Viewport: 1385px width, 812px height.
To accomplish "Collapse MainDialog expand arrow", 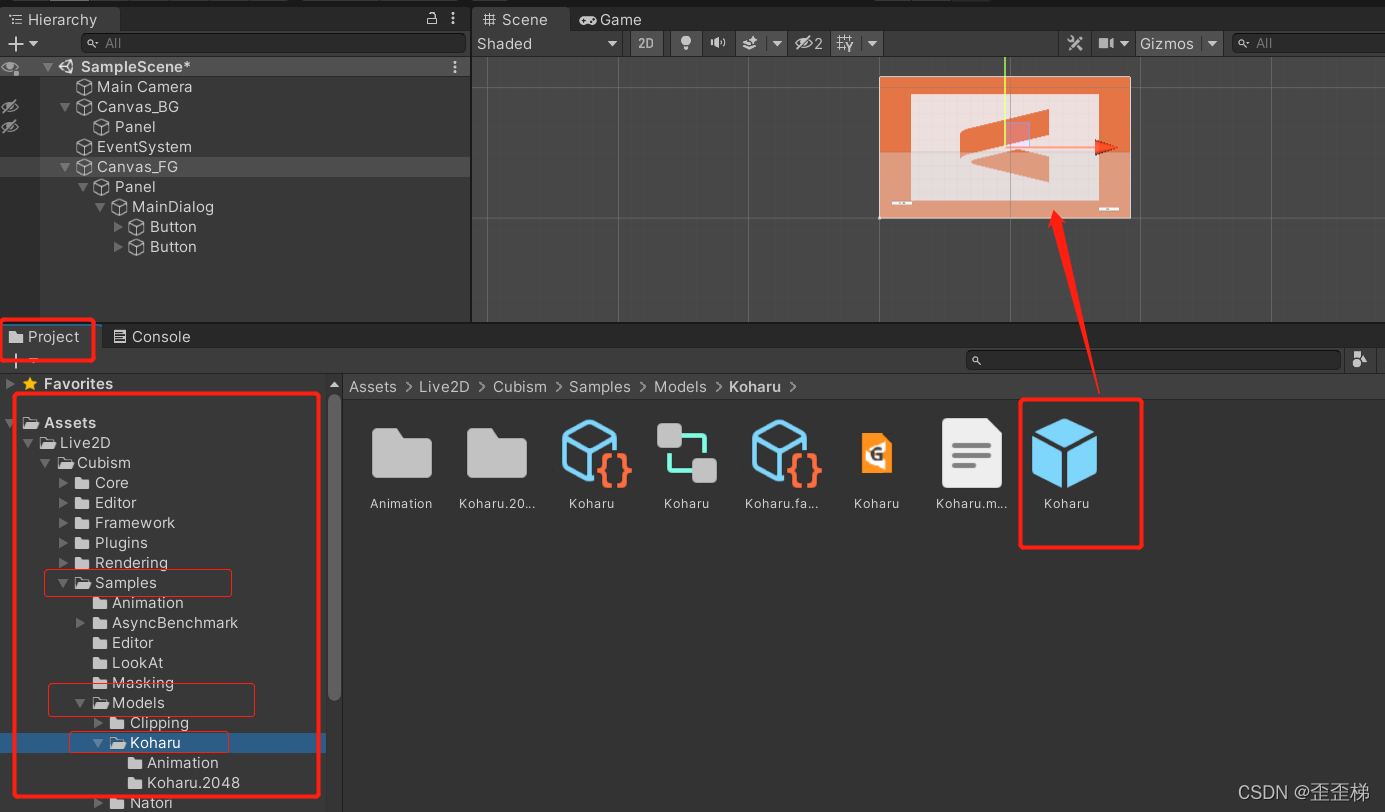I will pos(101,207).
